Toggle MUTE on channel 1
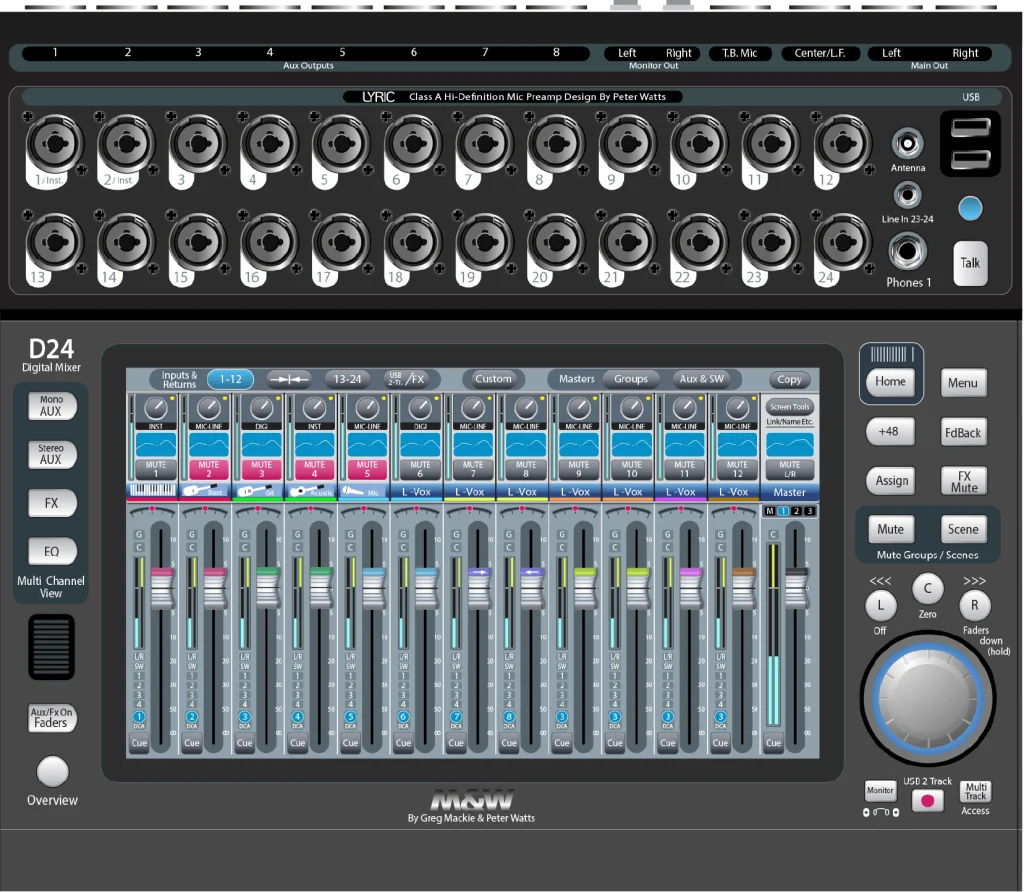 [x=155, y=469]
